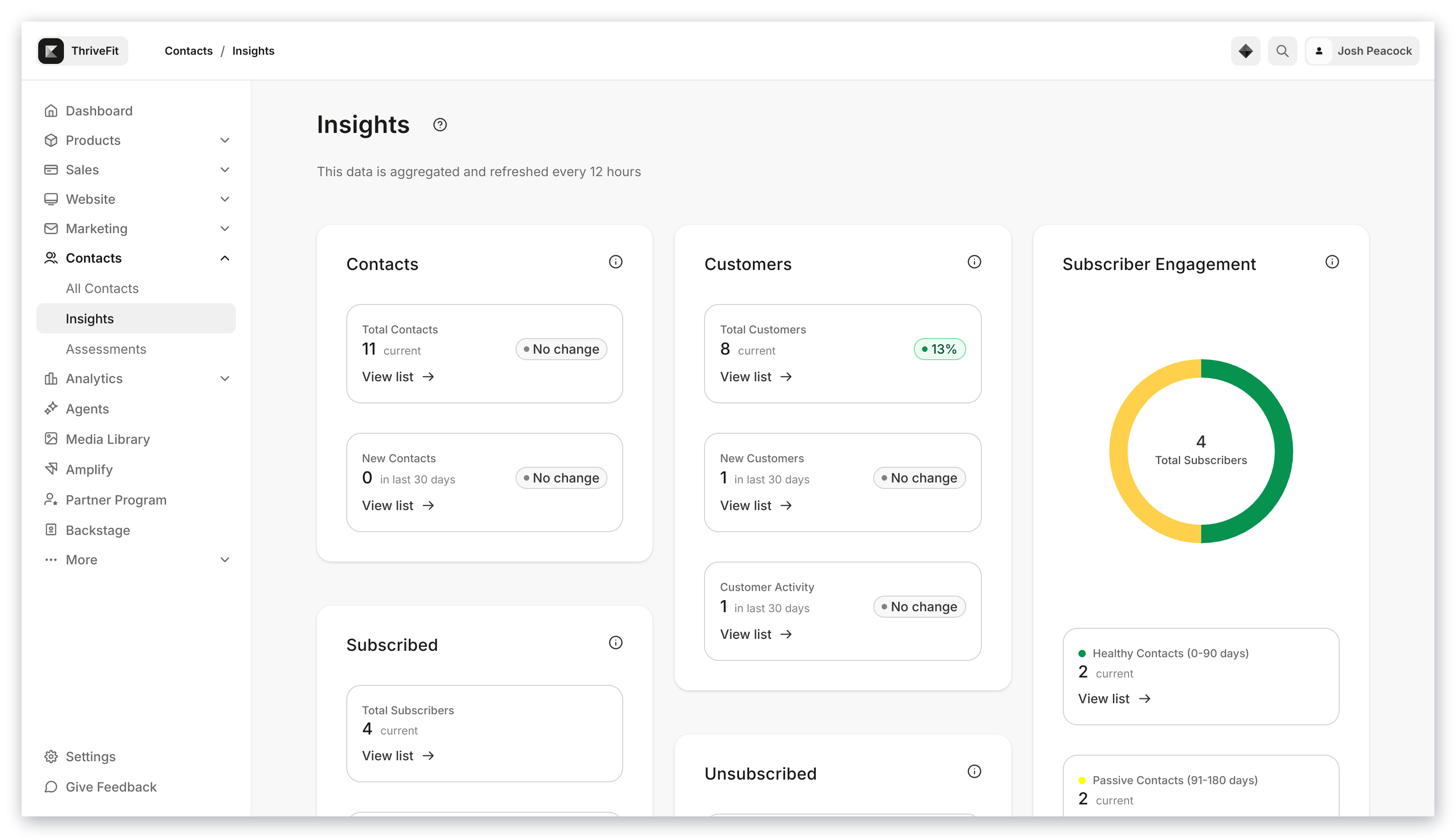View list under Healthy Contacts
Image resolution: width=1456 pixels, height=838 pixels.
[x=1114, y=698]
